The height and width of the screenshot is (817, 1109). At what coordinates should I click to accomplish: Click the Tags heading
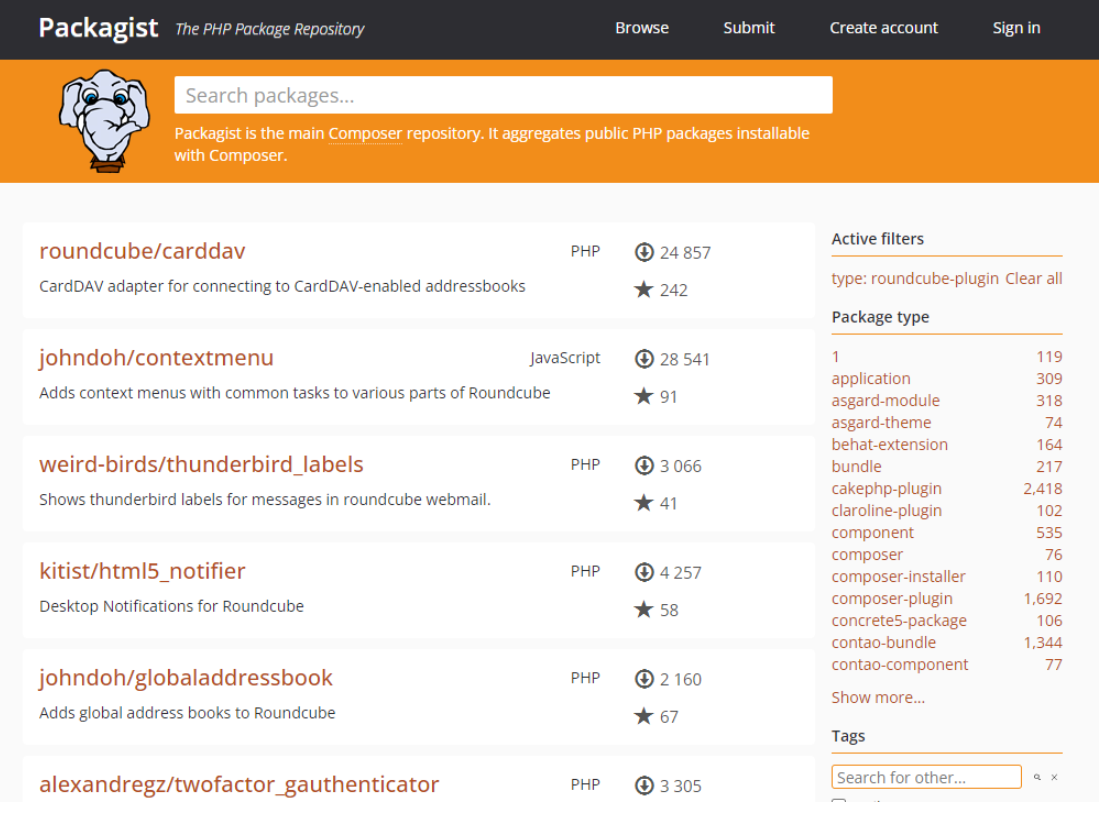pyautogui.click(x=848, y=736)
